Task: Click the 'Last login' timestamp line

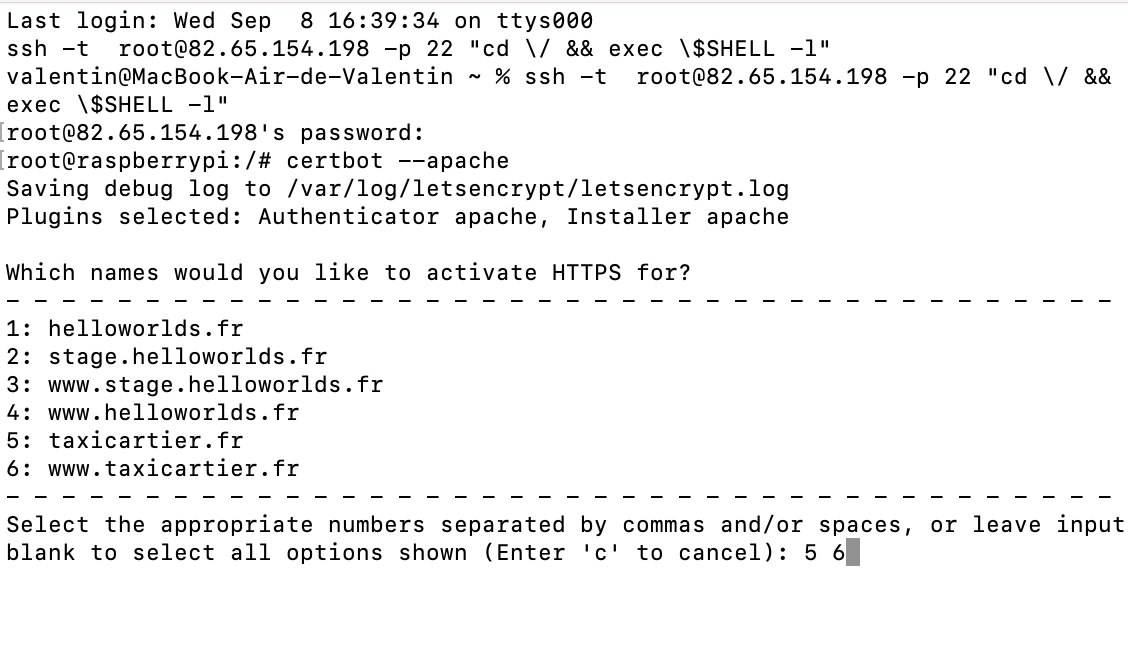Action: (300, 21)
